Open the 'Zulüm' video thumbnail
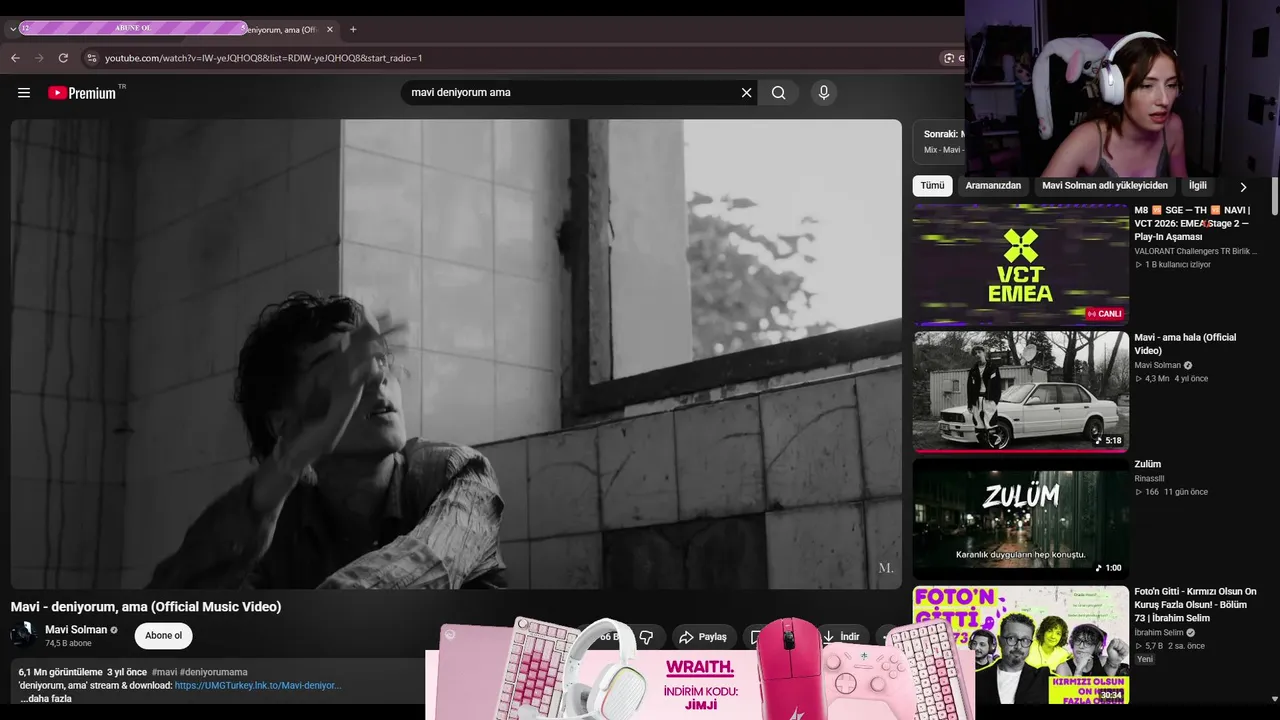The width and height of the screenshot is (1280, 720). pos(1021,519)
